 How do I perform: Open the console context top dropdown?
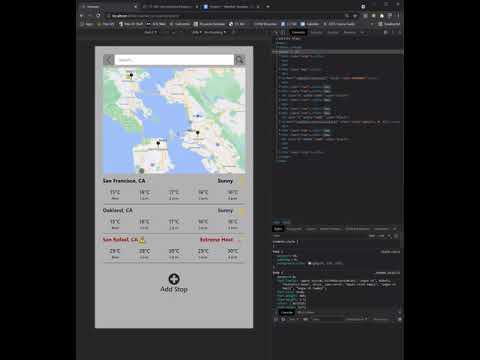coord(295,319)
